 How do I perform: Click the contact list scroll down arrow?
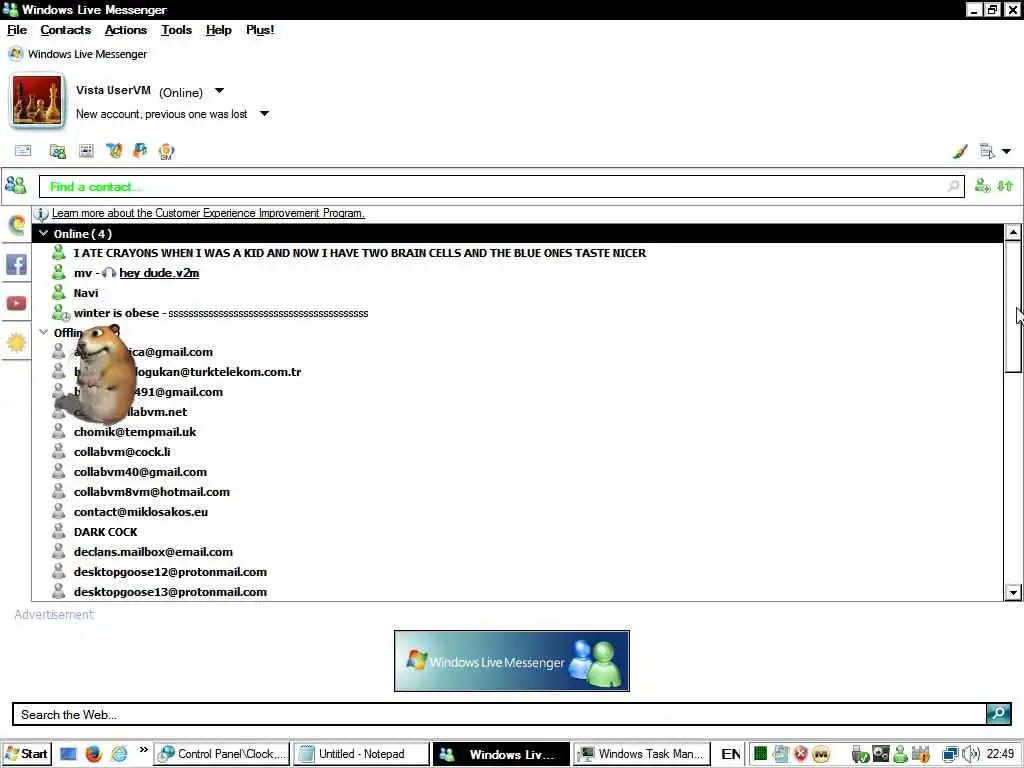[x=1013, y=592]
